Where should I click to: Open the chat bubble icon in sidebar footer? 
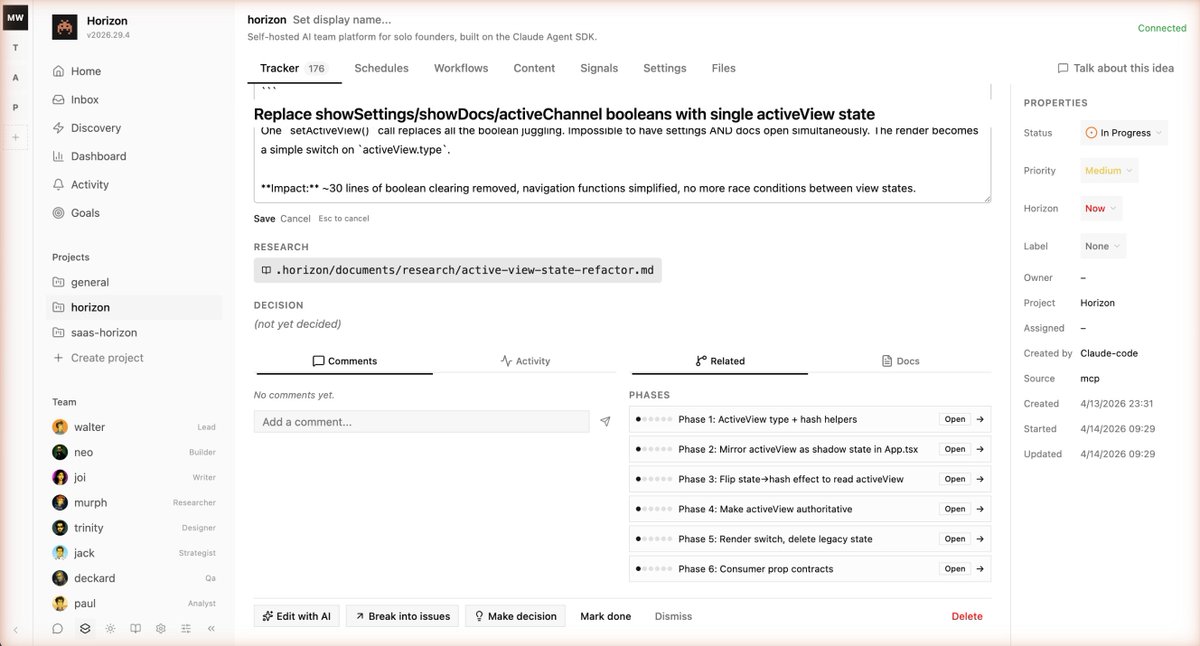(x=58, y=629)
